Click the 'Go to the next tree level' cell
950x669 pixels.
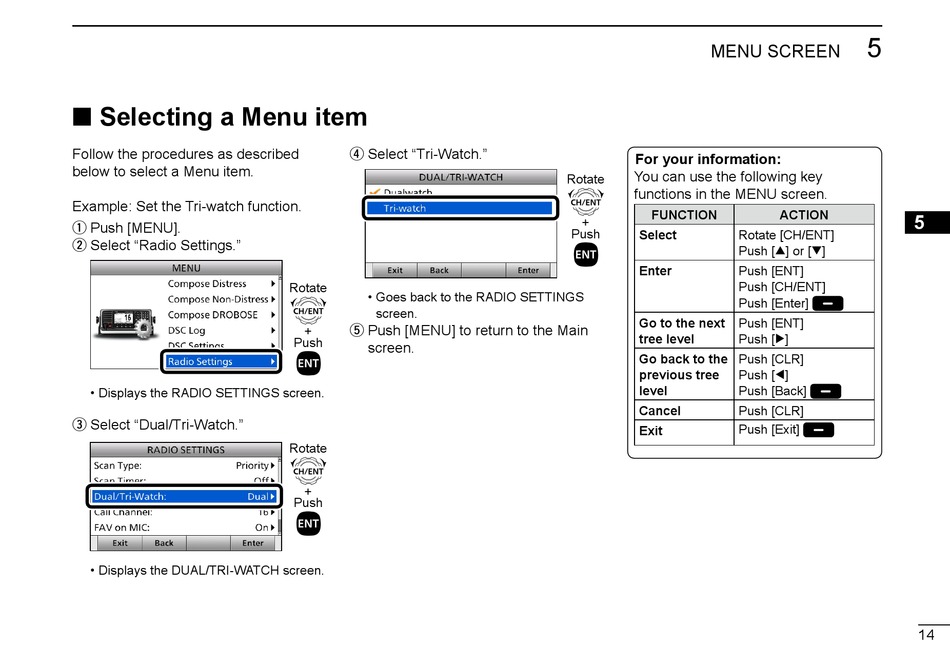(x=684, y=331)
